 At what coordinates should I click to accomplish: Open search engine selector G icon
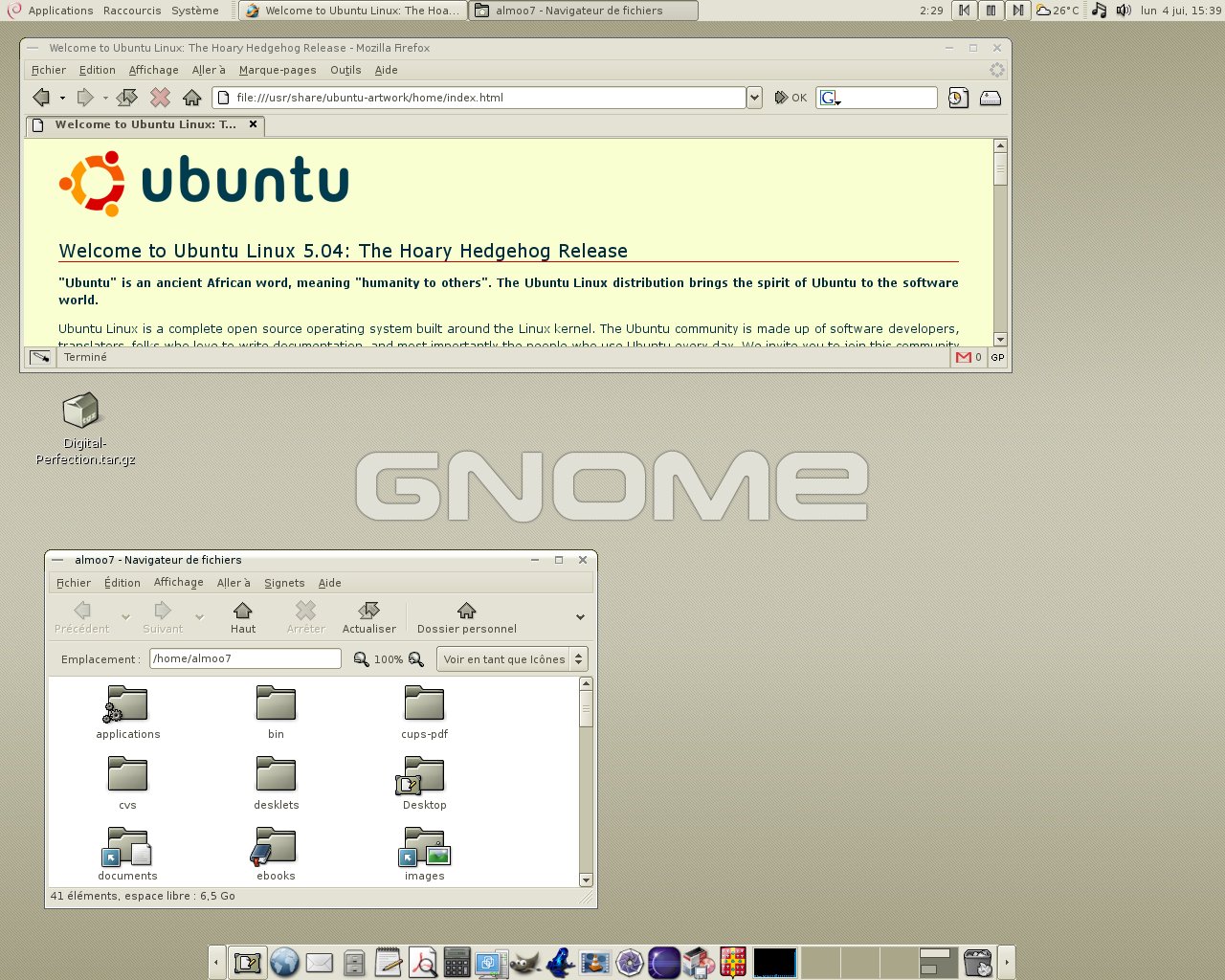point(830,98)
